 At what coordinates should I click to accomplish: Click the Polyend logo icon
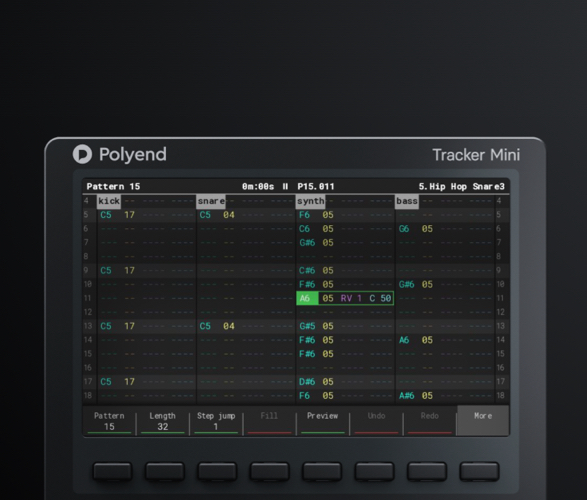pyautogui.click(x=82, y=154)
